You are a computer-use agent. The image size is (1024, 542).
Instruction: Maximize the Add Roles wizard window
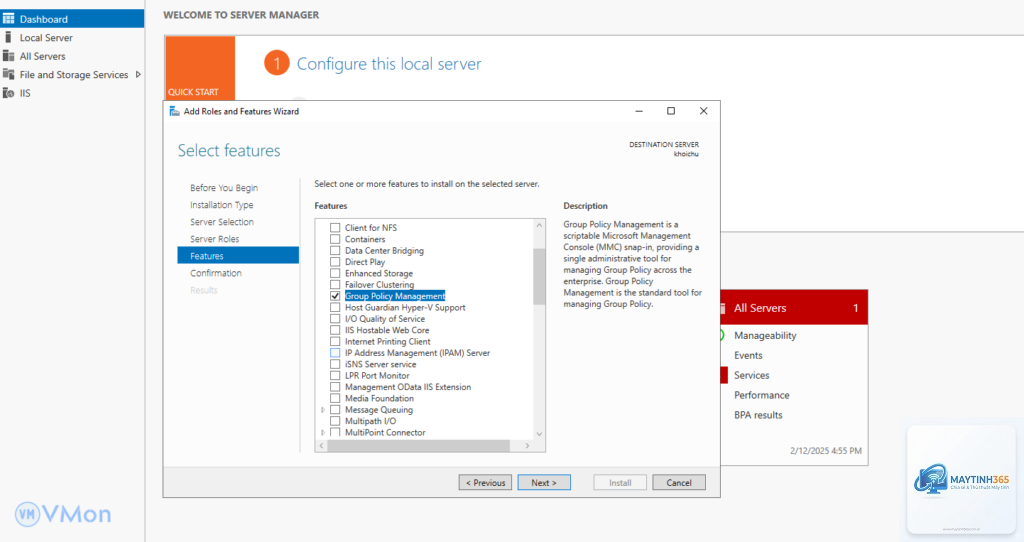click(671, 111)
